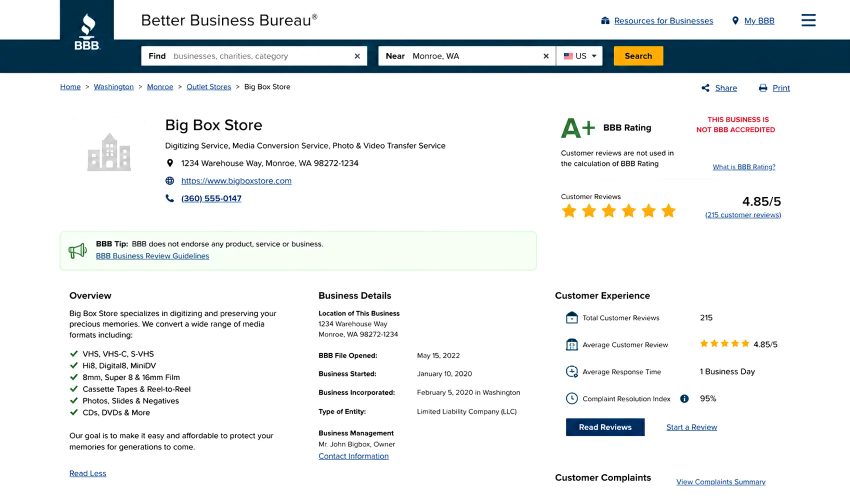Open What is BBB Rating link
This screenshot has width=850, height=500.
[744, 167]
